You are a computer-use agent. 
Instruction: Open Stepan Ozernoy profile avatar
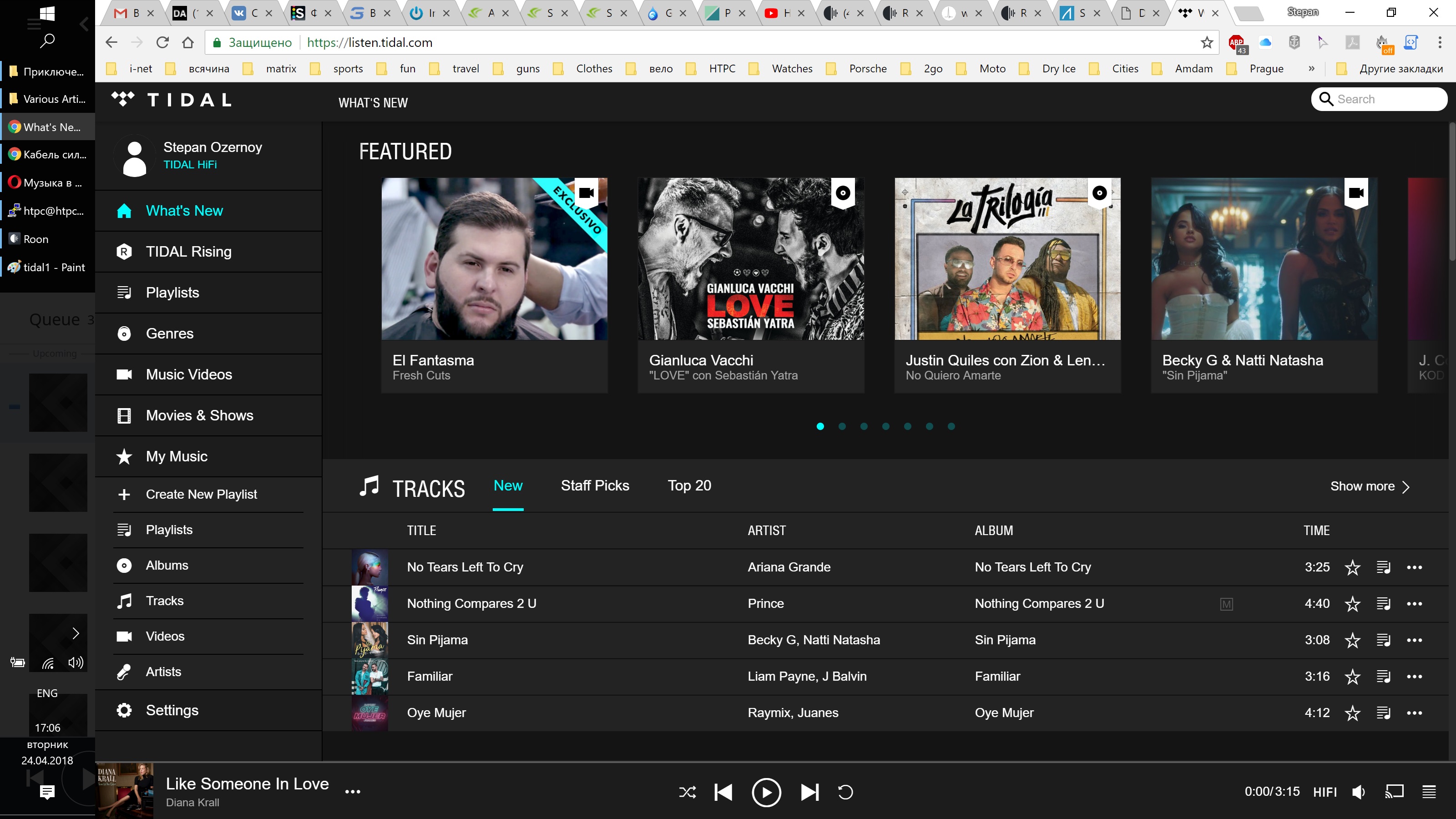(135, 157)
